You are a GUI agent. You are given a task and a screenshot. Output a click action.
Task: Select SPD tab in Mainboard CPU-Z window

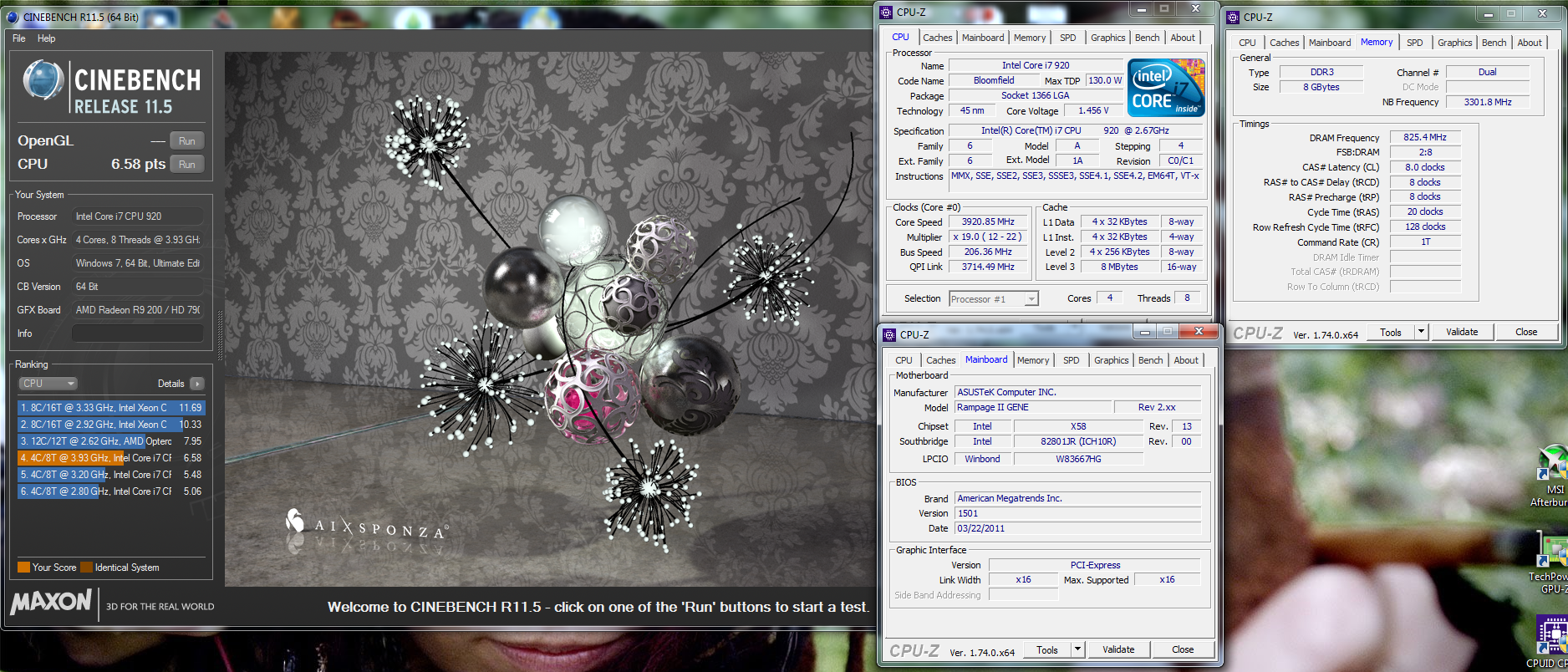tap(1072, 360)
